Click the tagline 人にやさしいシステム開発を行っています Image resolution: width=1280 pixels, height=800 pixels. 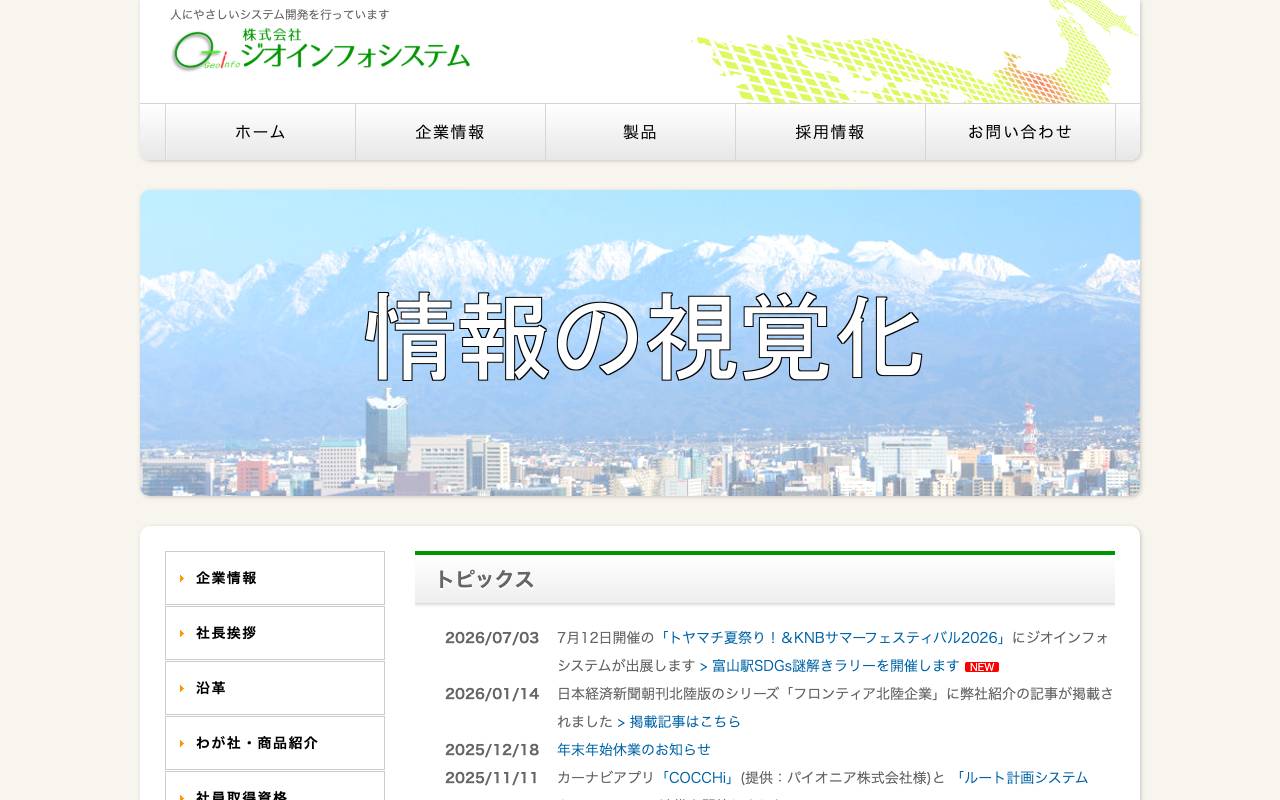tap(280, 15)
